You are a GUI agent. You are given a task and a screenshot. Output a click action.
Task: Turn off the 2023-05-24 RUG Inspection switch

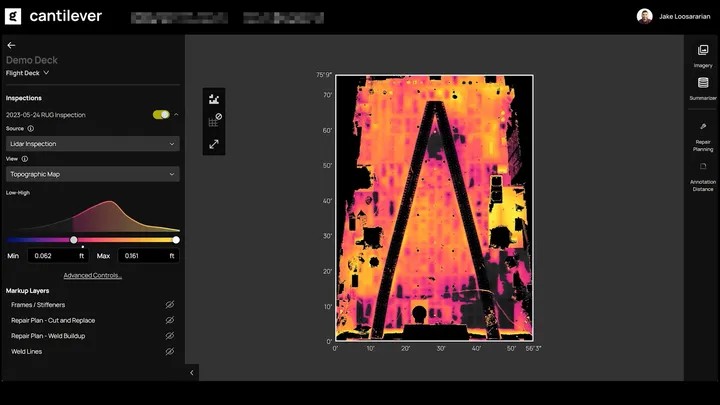[161, 115]
